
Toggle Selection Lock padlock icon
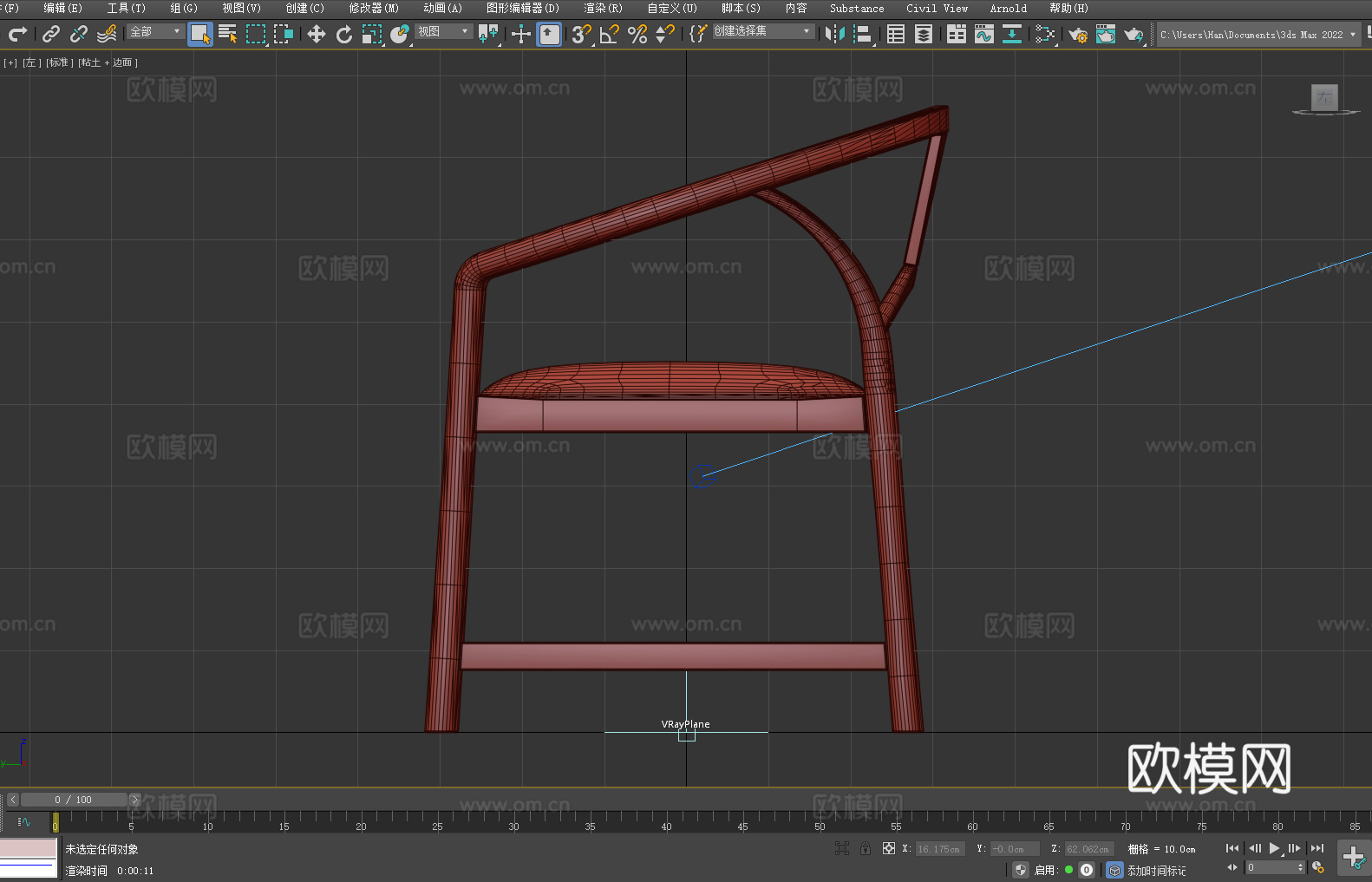pyautogui.click(x=866, y=848)
